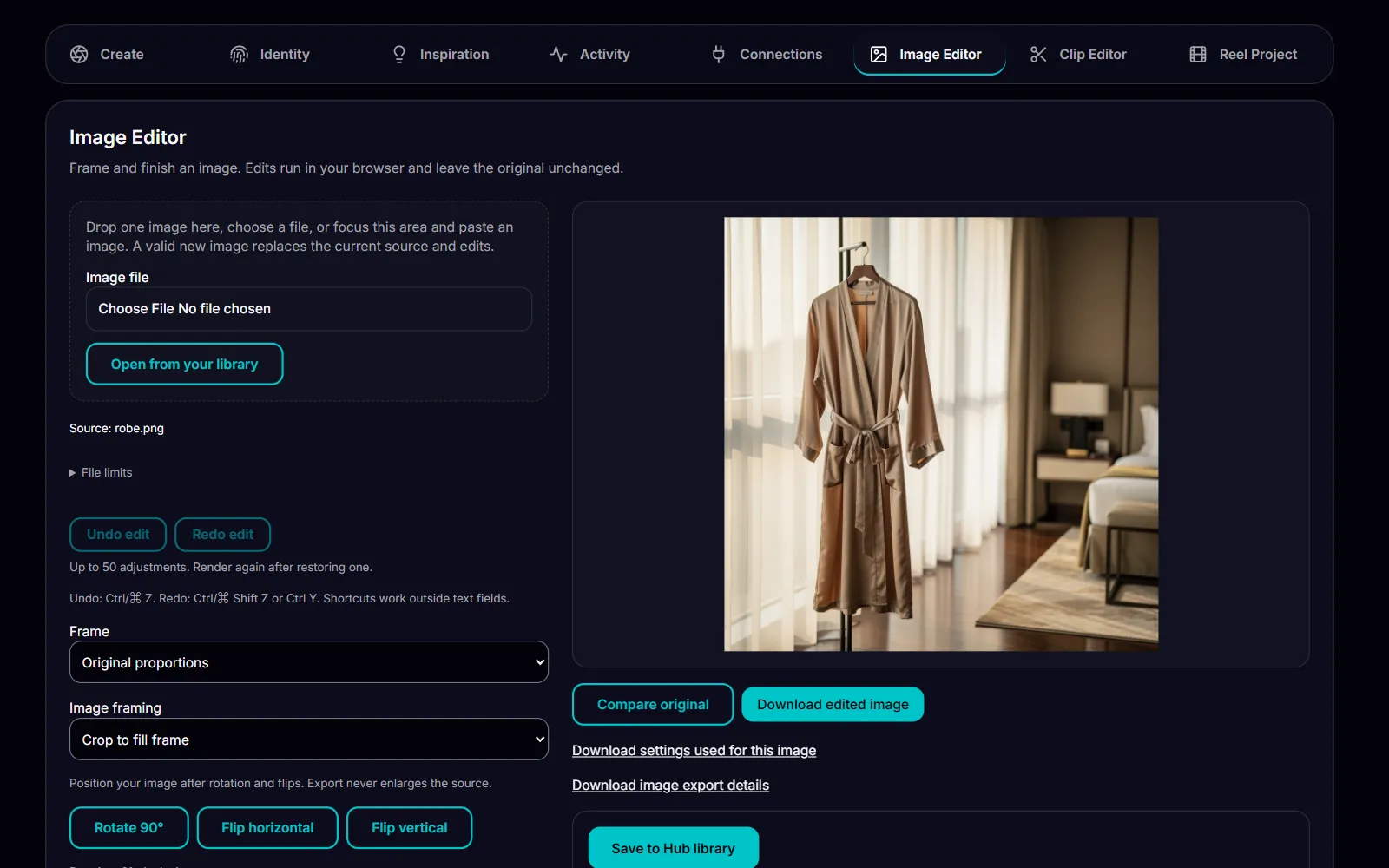Switch to the Identity tab
The width and height of the screenshot is (1389, 868).
[x=270, y=54]
